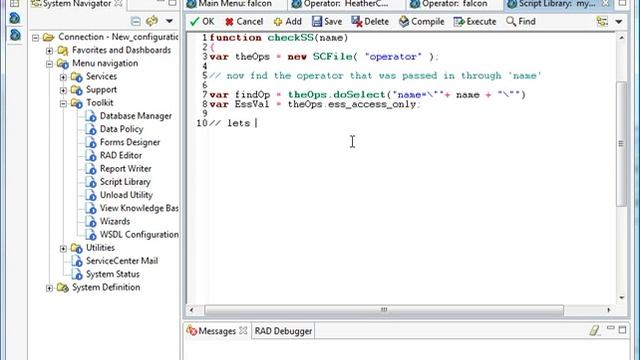
Task: Open the RAD Debugger tab
Action: (283, 331)
